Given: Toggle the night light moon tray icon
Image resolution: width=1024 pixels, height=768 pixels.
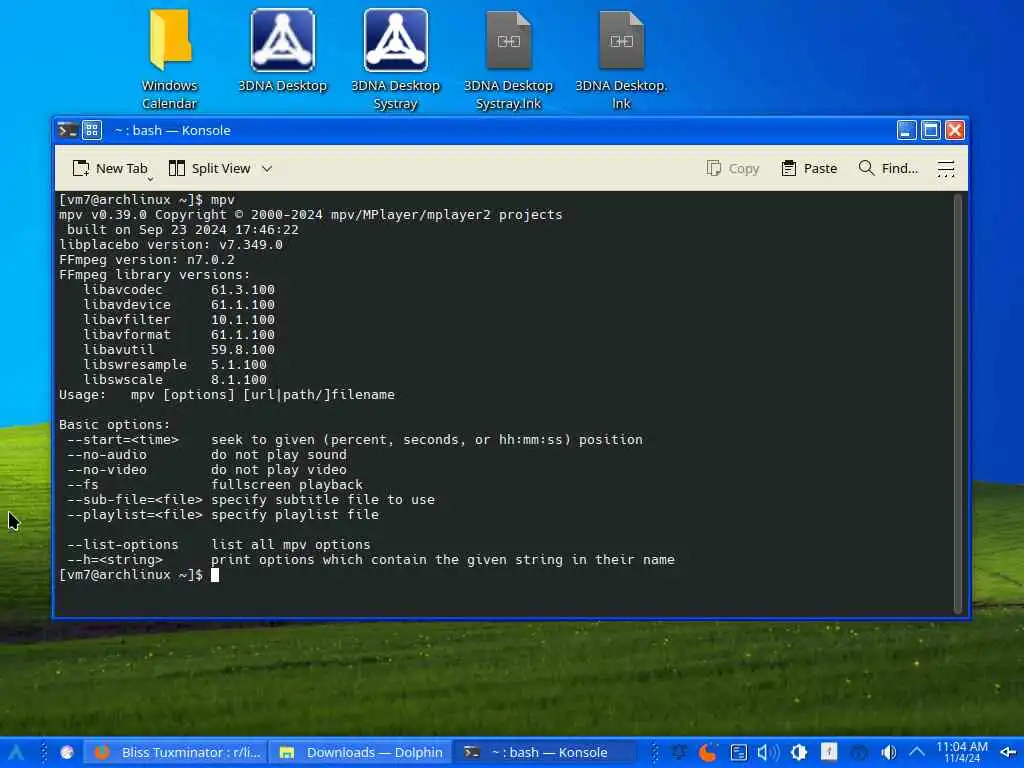Looking at the screenshot, I should pos(708,752).
